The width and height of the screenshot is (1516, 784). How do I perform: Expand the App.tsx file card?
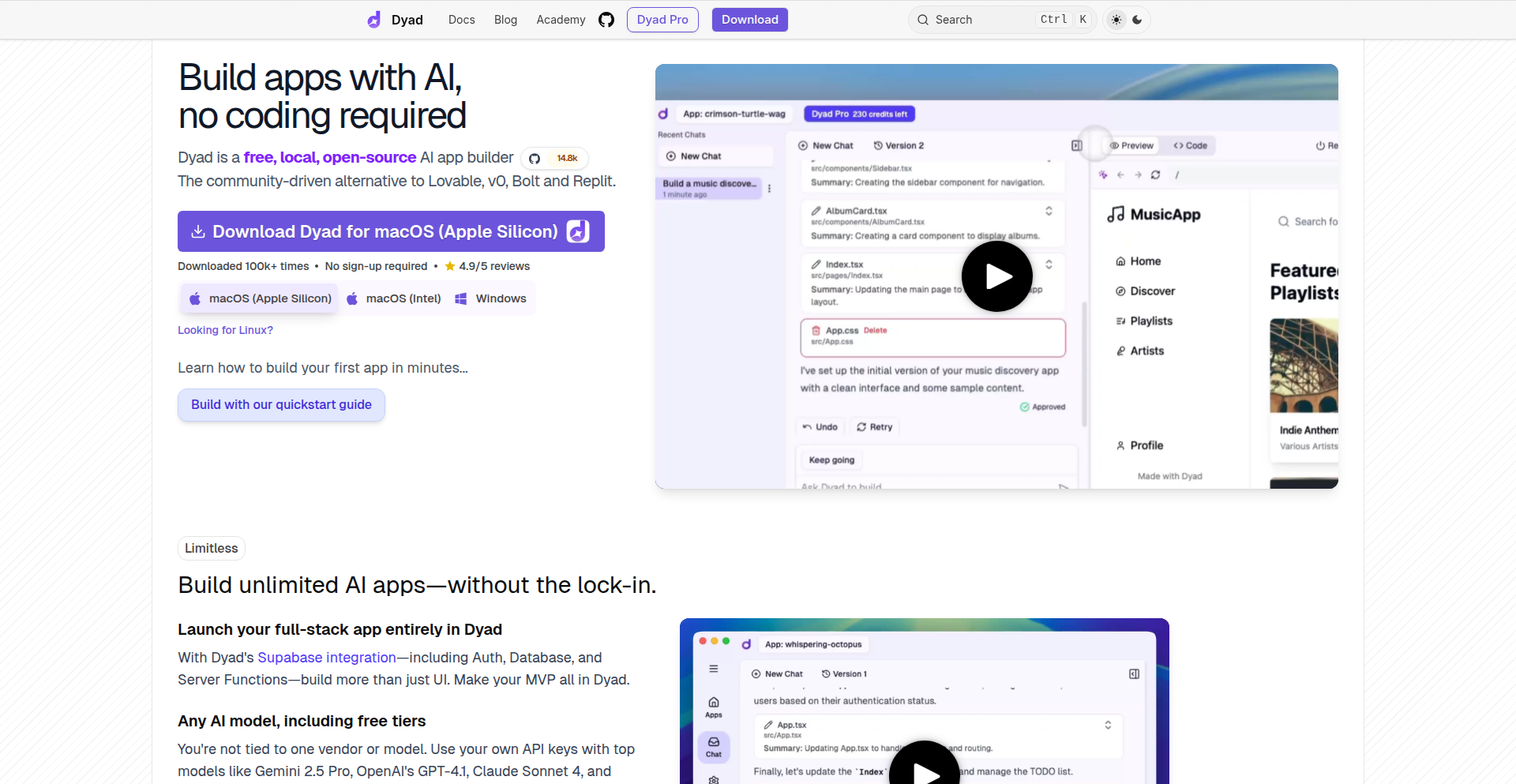tap(1108, 725)
